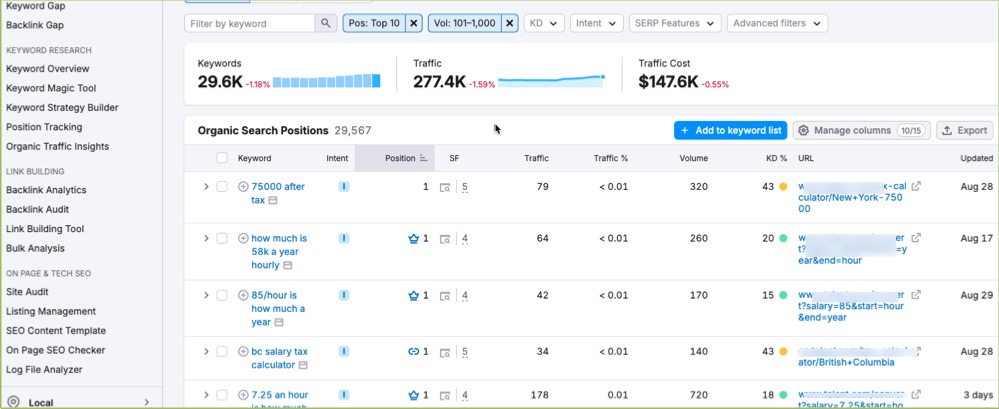
Task: Open Backlink Analytics in sidebar
Action: (46, 190)
